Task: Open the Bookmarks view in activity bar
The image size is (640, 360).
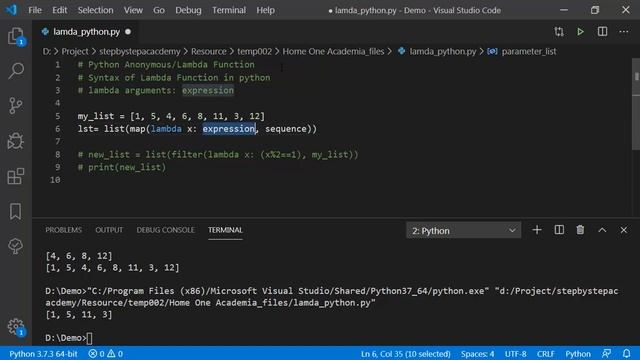Action: tap(16, 211)
